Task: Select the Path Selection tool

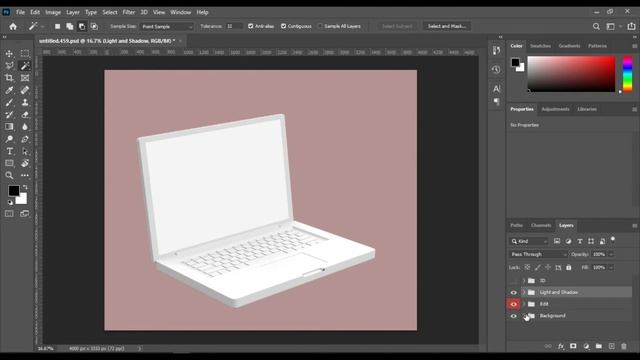Action: [x=25, y=151]
